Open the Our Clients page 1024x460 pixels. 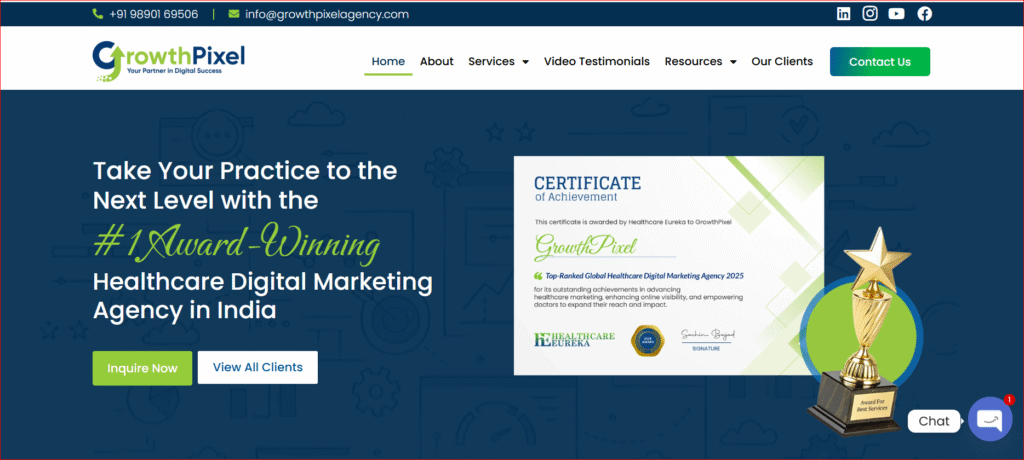click(782, 61)
